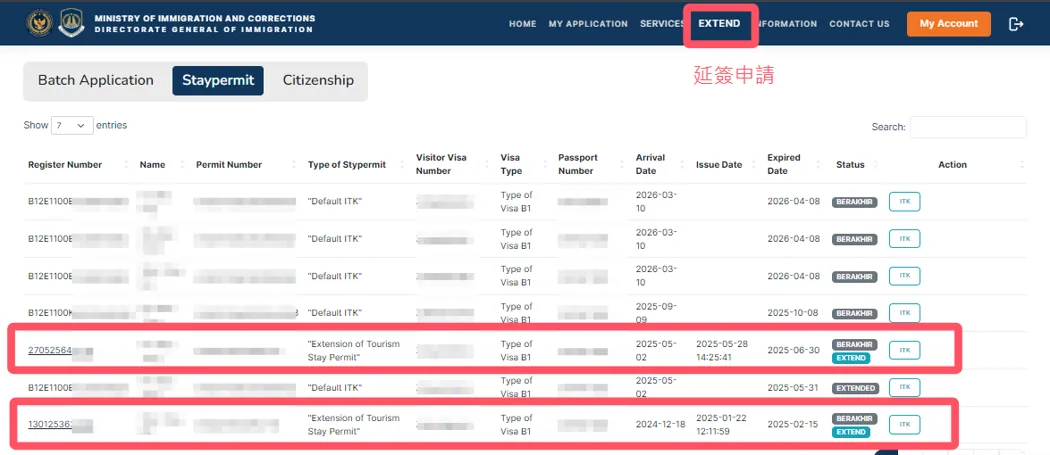Open MY APPLICATION in the navigation bar
1050x455 pixels.
pyautogui.click(x=588, y=23)
